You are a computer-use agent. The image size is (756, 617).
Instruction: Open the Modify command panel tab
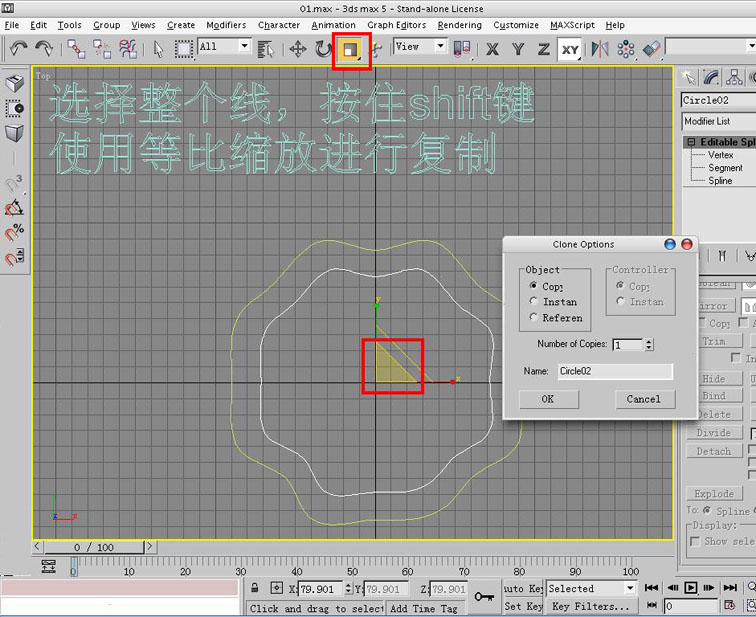click(x=711, y=77)
